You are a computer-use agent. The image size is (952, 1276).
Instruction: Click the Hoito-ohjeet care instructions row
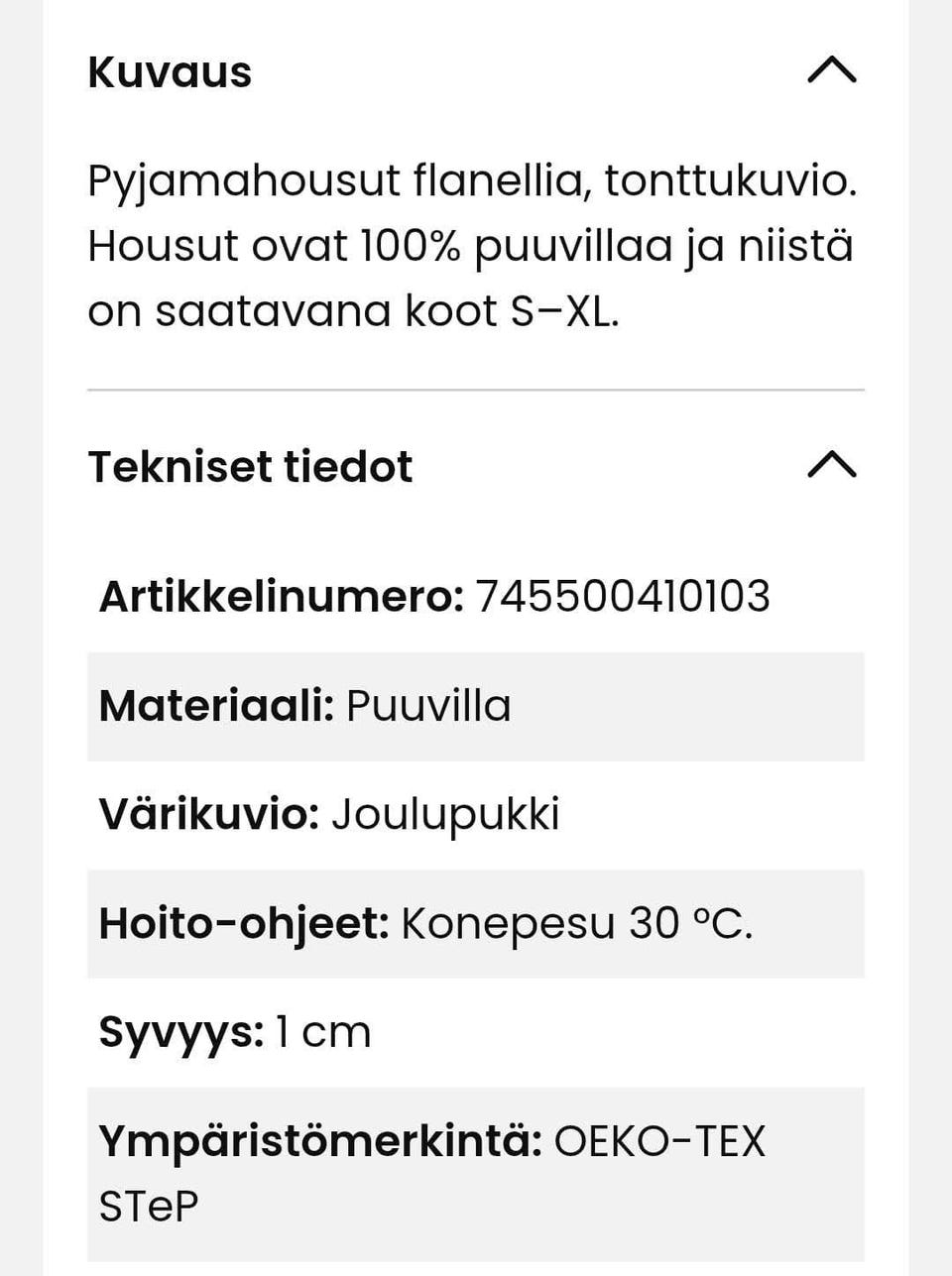pyautogui.click(x=476, y=924)
